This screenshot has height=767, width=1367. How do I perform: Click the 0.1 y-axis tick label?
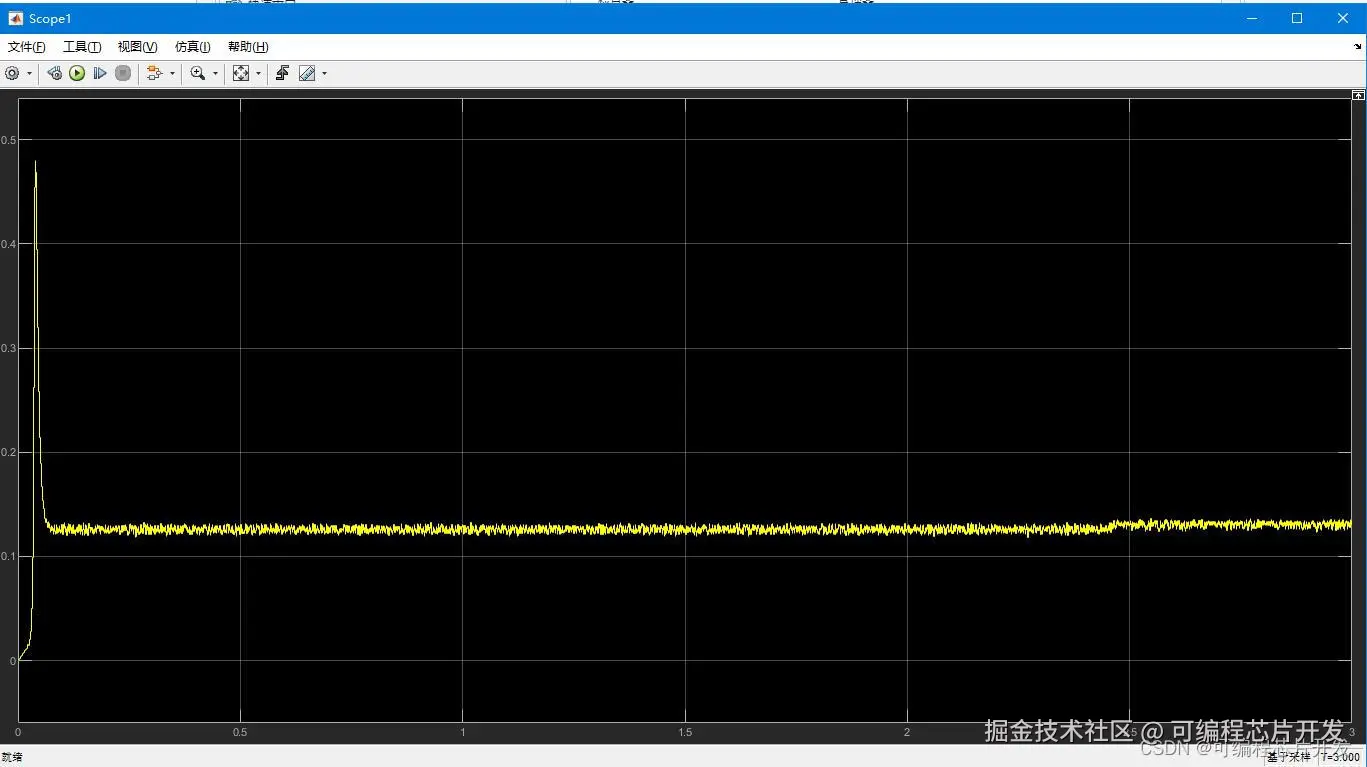coord(9,556)
